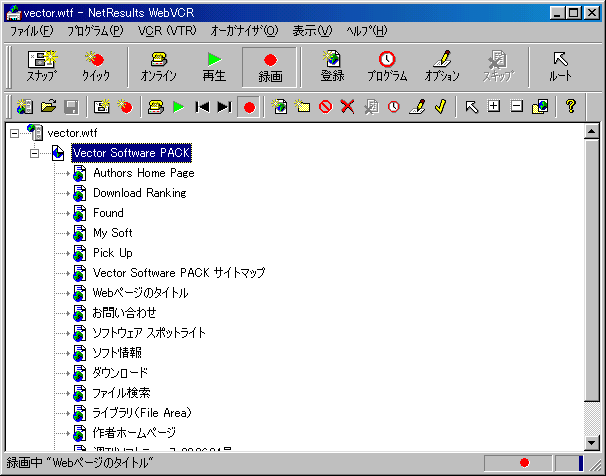
Task: Click the small green play icon
Action: point(179,106)
